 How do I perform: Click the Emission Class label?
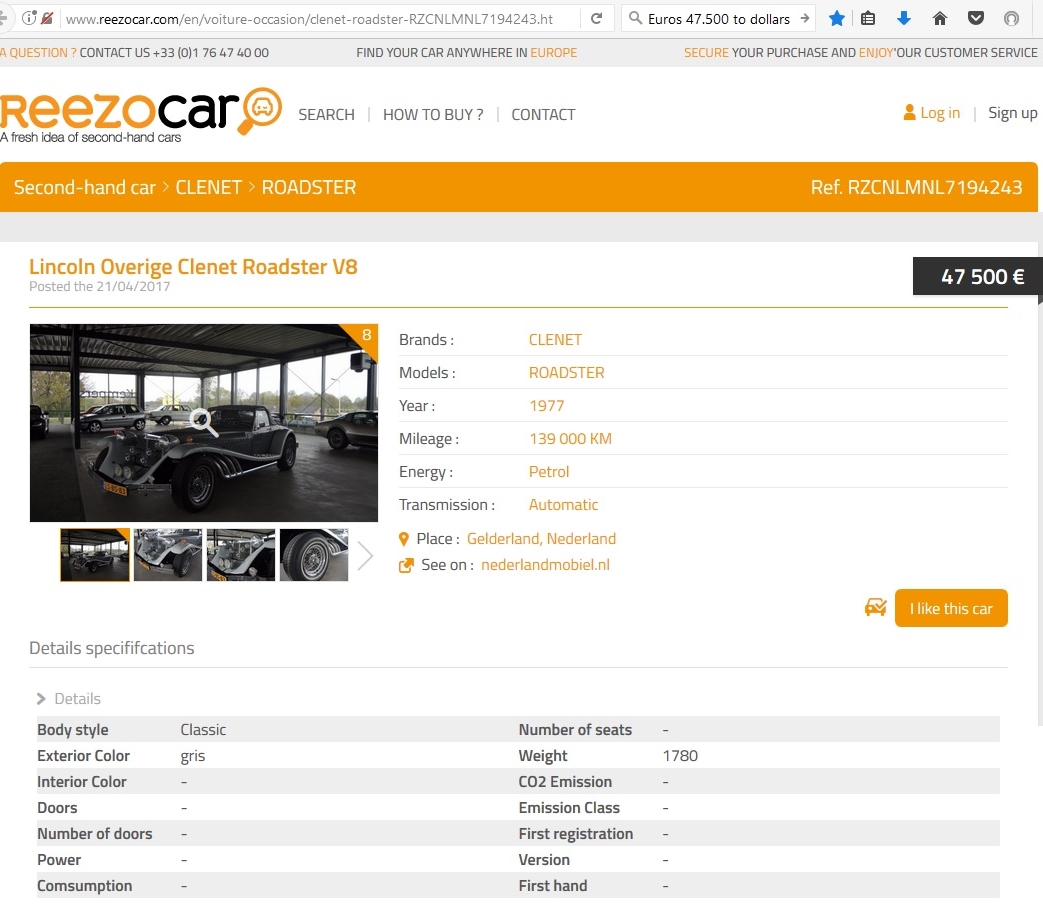[569, 808]
